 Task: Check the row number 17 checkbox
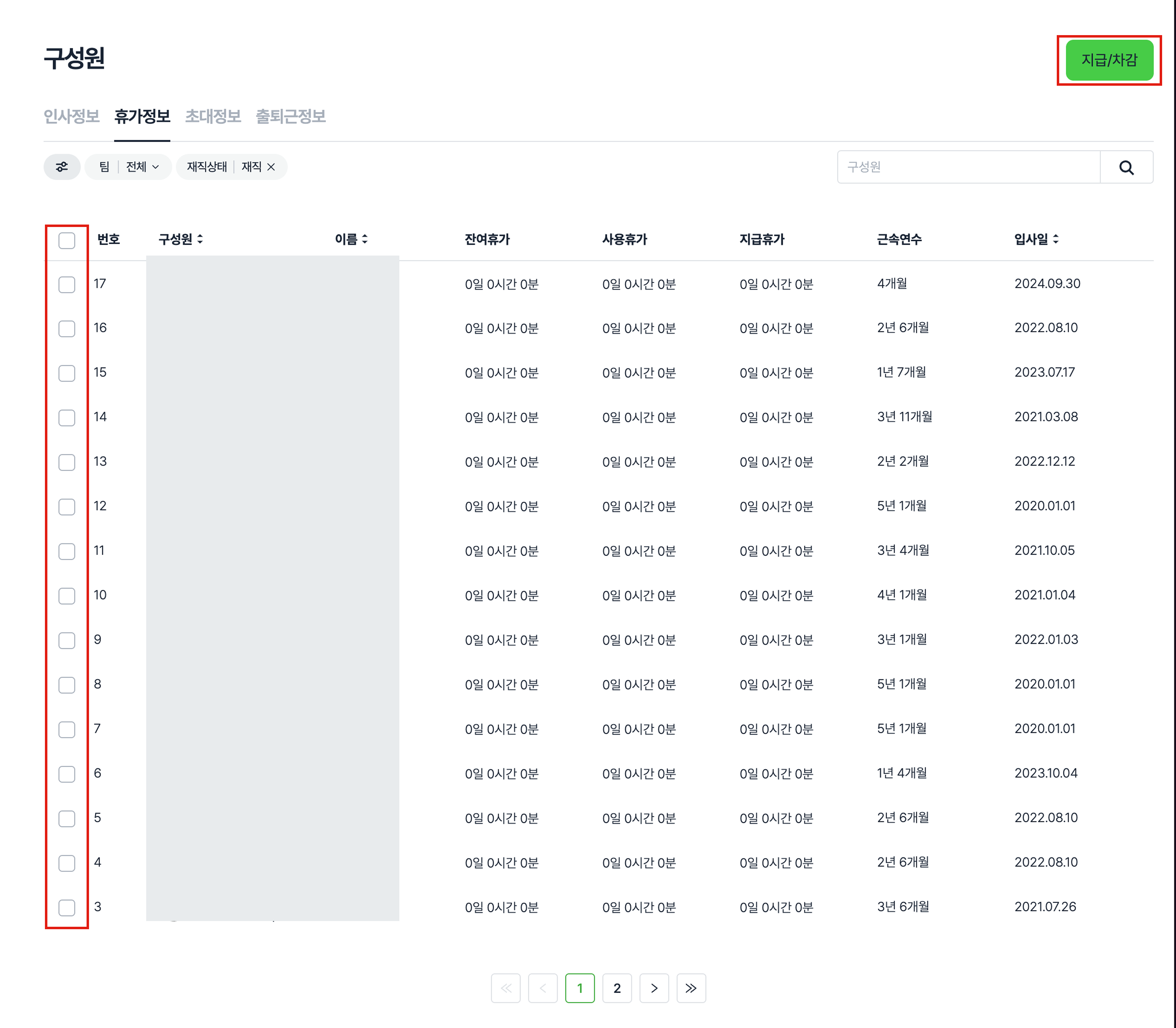coord(67,285)
